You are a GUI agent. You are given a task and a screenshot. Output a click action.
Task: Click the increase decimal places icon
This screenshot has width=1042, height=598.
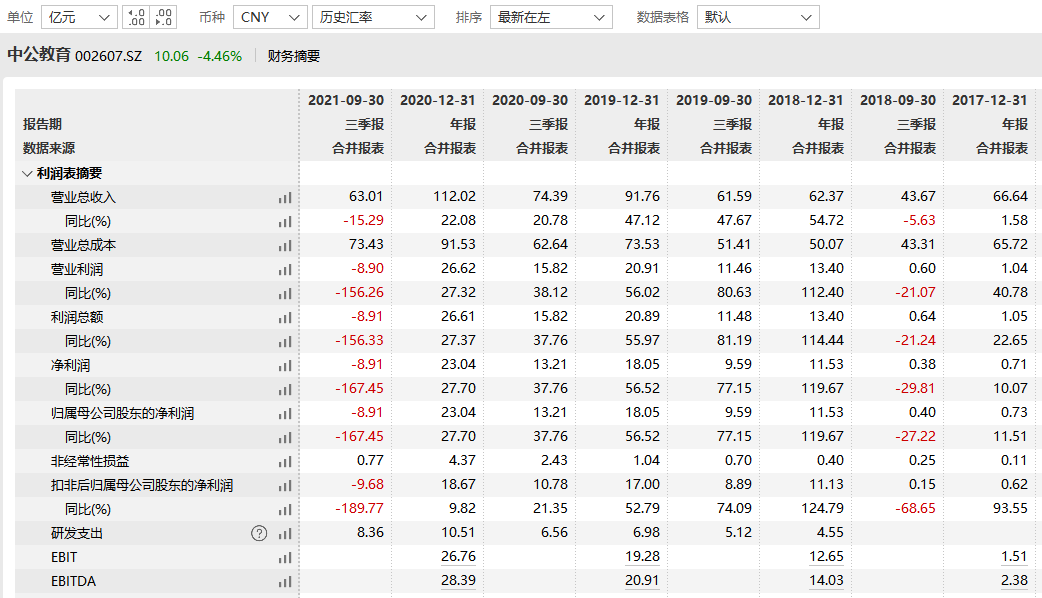[x=136, y=17]
